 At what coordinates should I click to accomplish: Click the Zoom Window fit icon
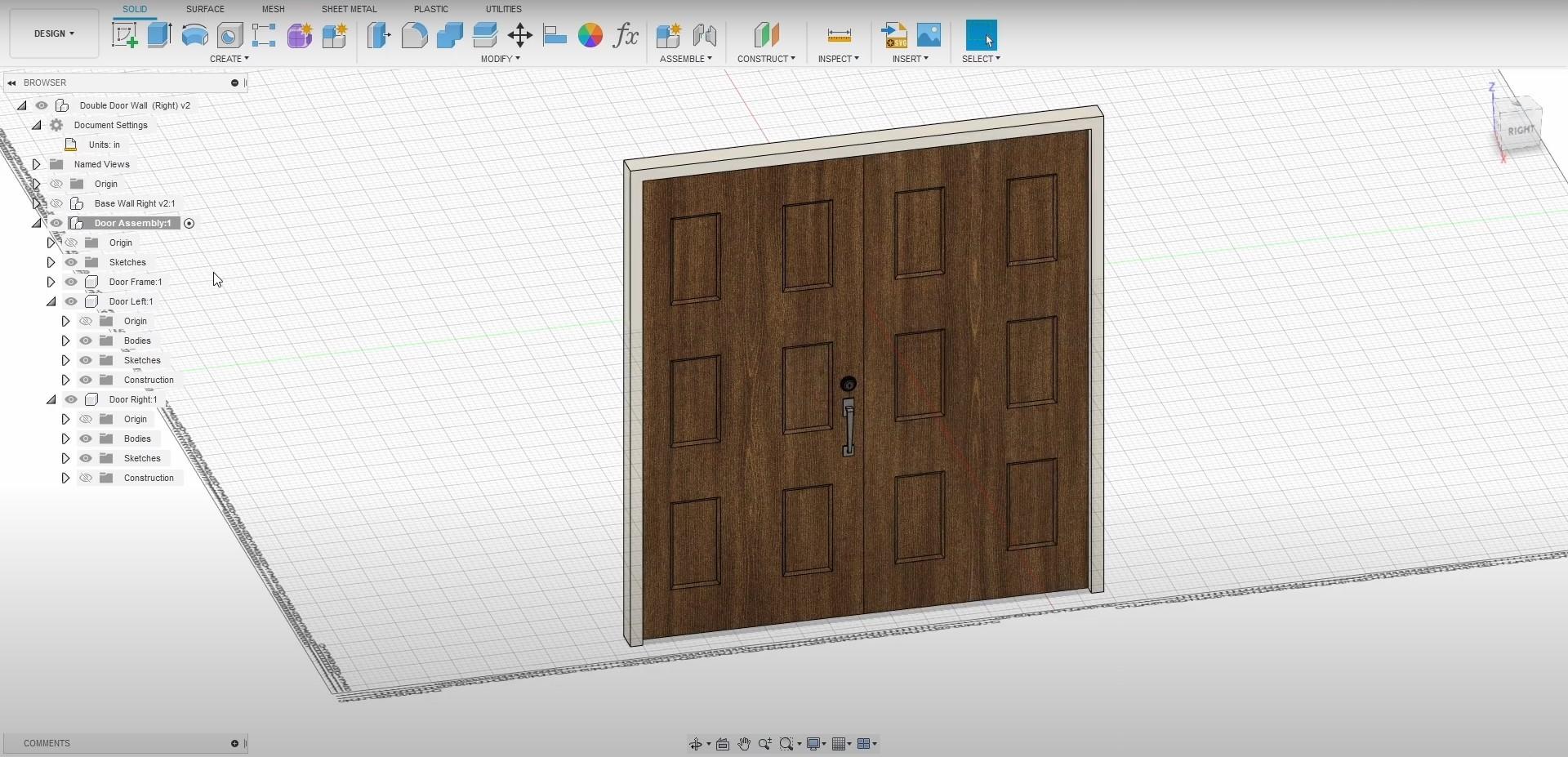(x=786, y=744)
